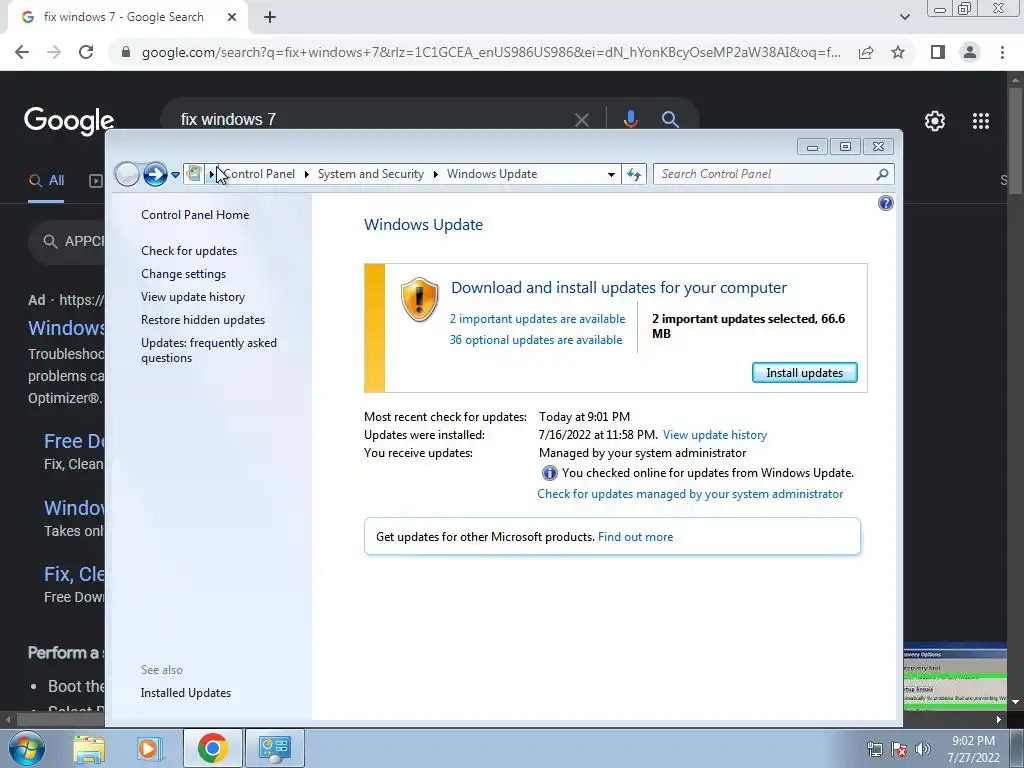Image resolution: width=1024 pixels, height=768 pixels.
Task: Open View update history beside install date
Action: pos(714,435)
